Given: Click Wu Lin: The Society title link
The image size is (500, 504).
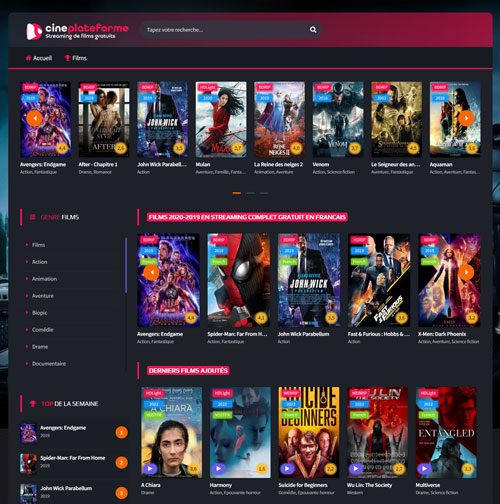Looking at the screenshot, I should [369, 485].
